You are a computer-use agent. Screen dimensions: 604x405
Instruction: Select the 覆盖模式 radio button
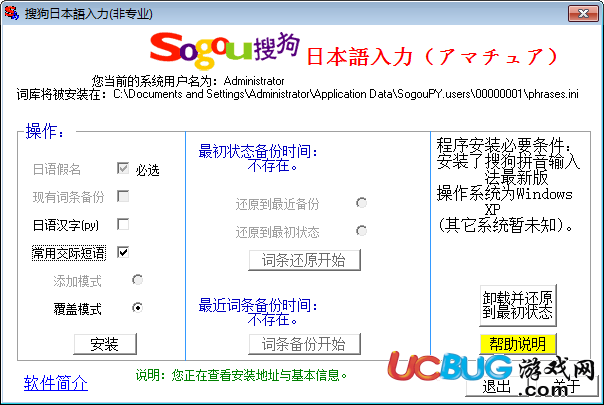coord(137,308)
